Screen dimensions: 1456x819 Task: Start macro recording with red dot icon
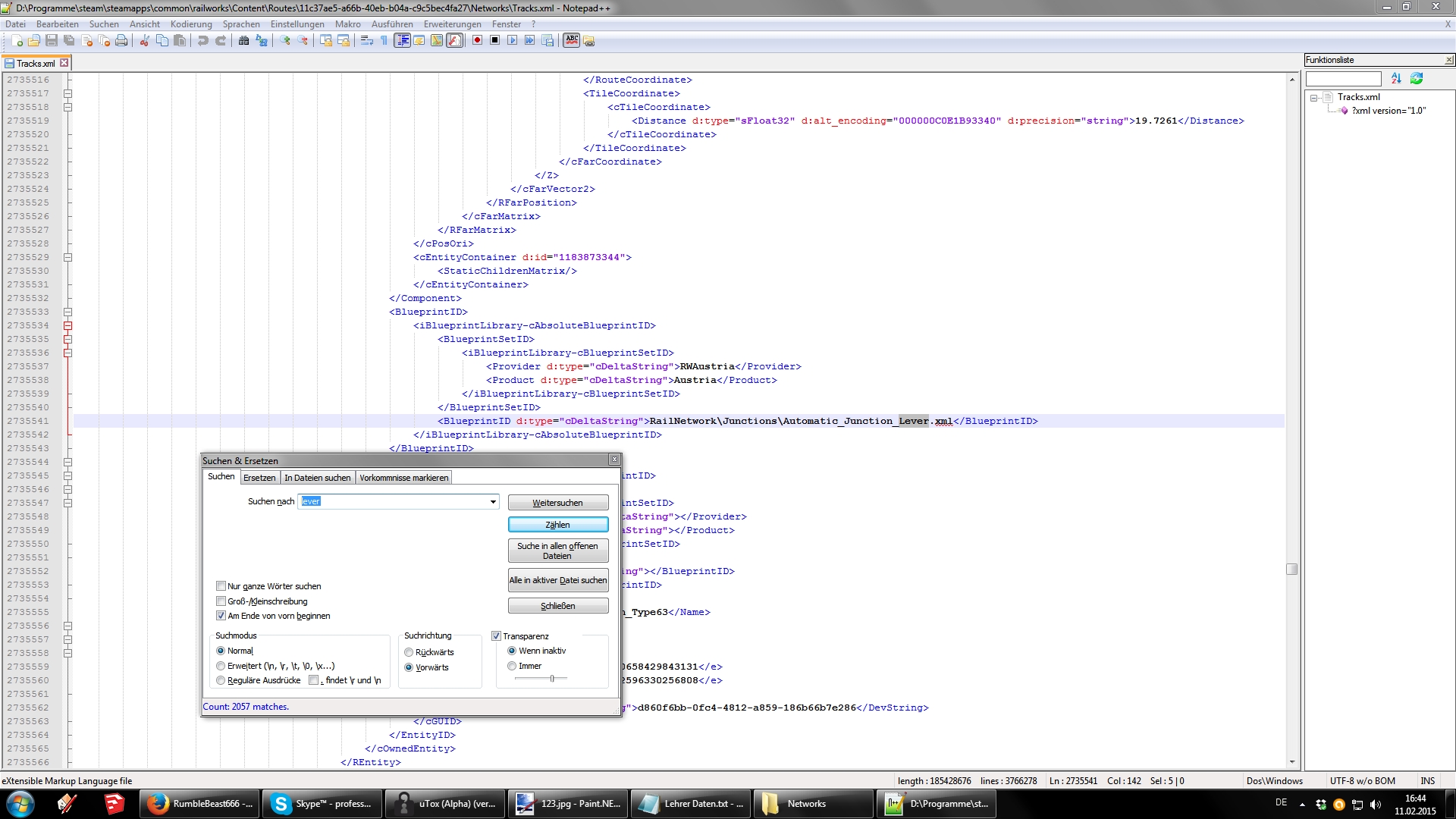tap(477, 41)
